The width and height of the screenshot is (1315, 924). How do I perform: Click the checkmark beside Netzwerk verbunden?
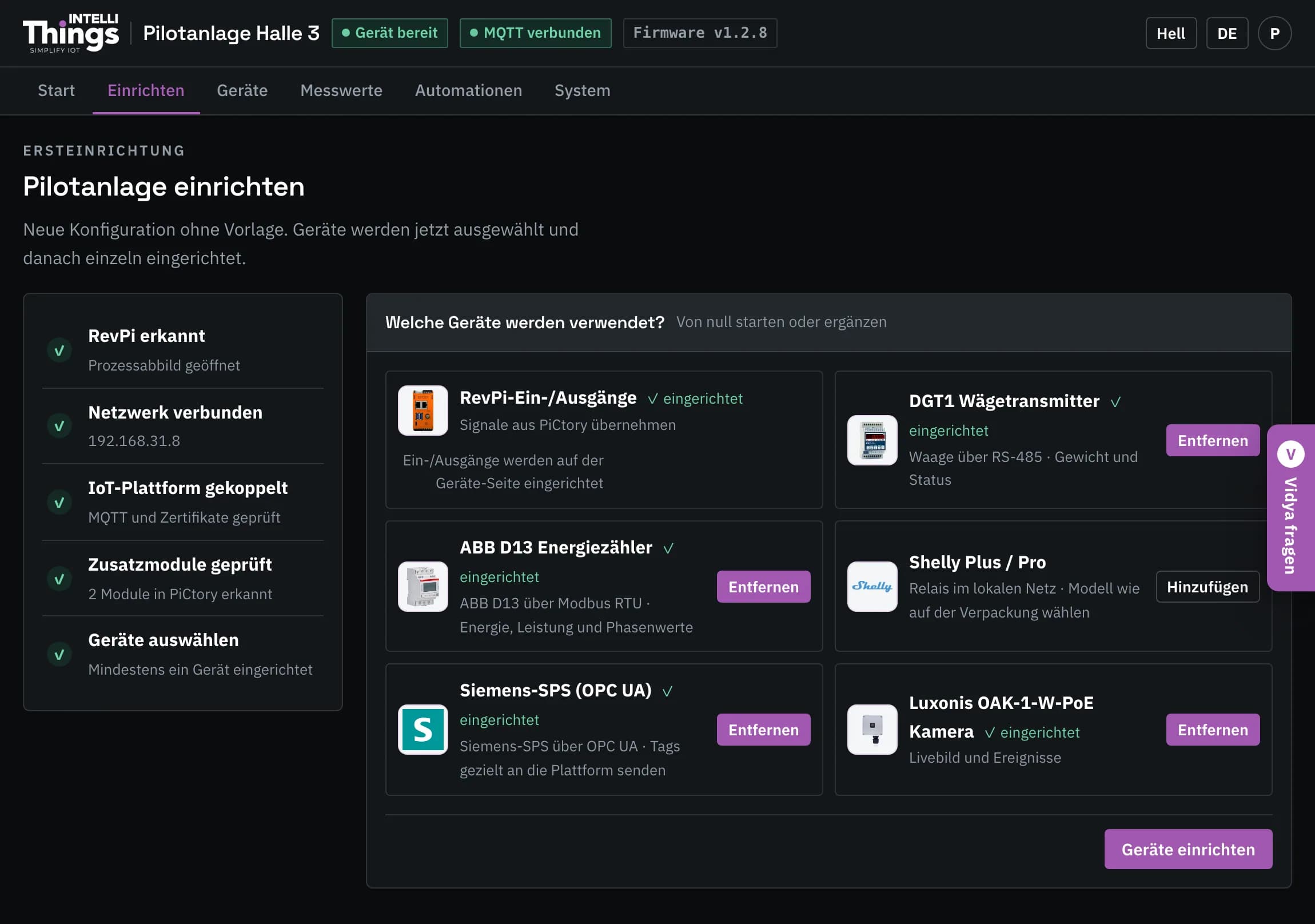59,425
